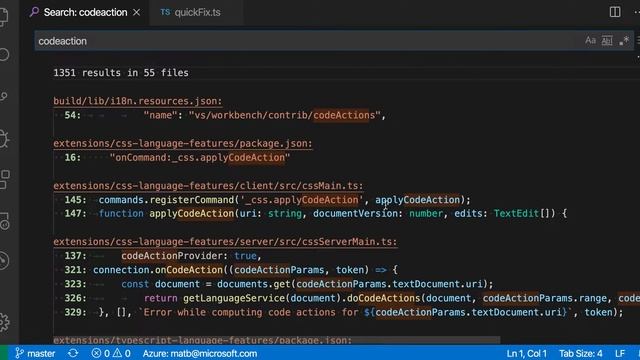Toggle Match Whole Word in search

(607, 40)
